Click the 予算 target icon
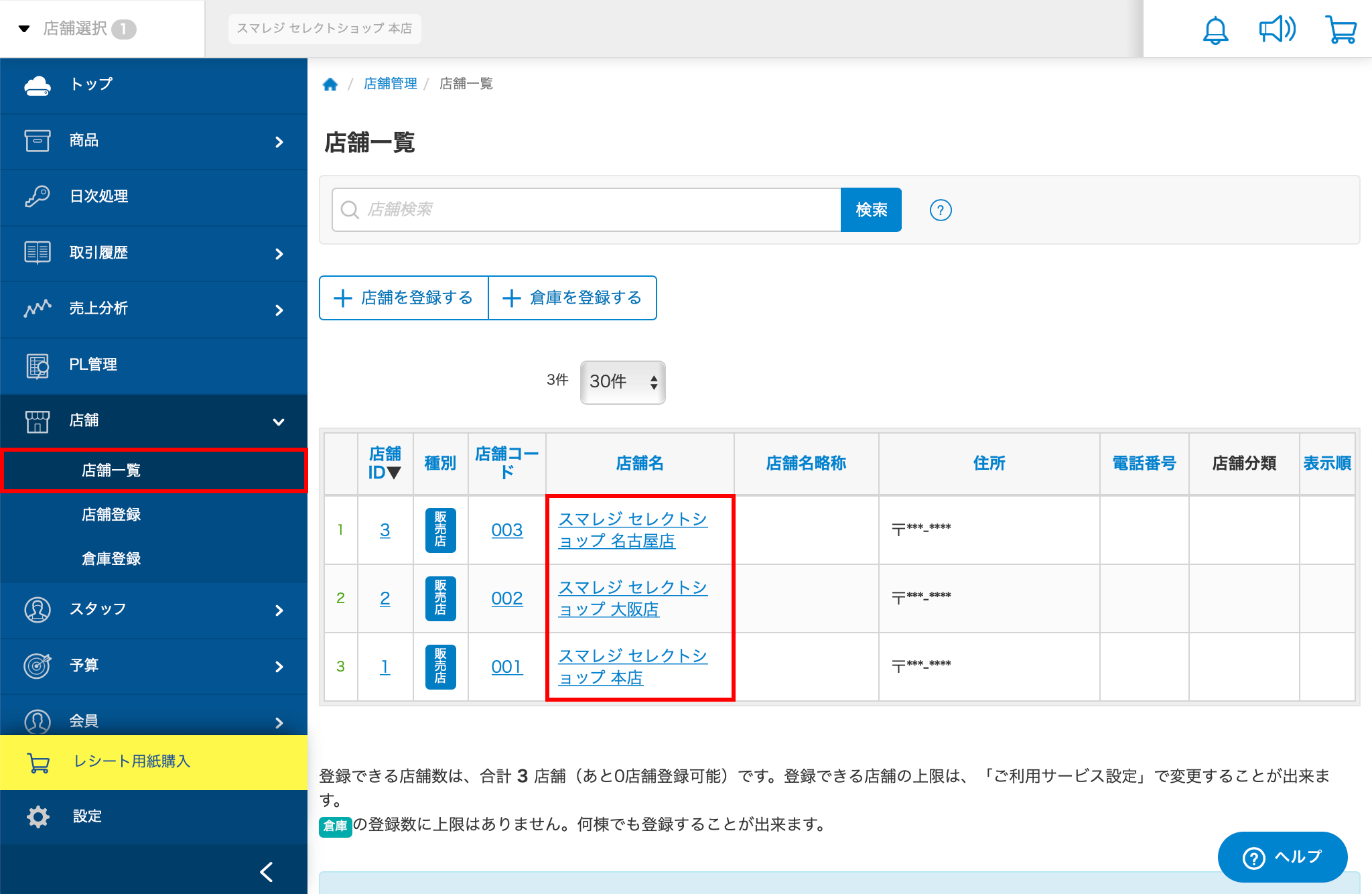Image resolution: width=1372 pixels, height=894 pixels. [37, 665]
